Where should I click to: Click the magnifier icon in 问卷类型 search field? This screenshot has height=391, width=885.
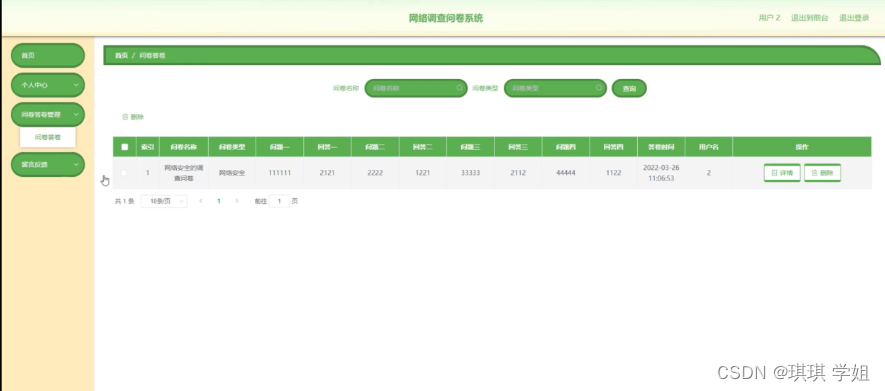coord(599,88)
